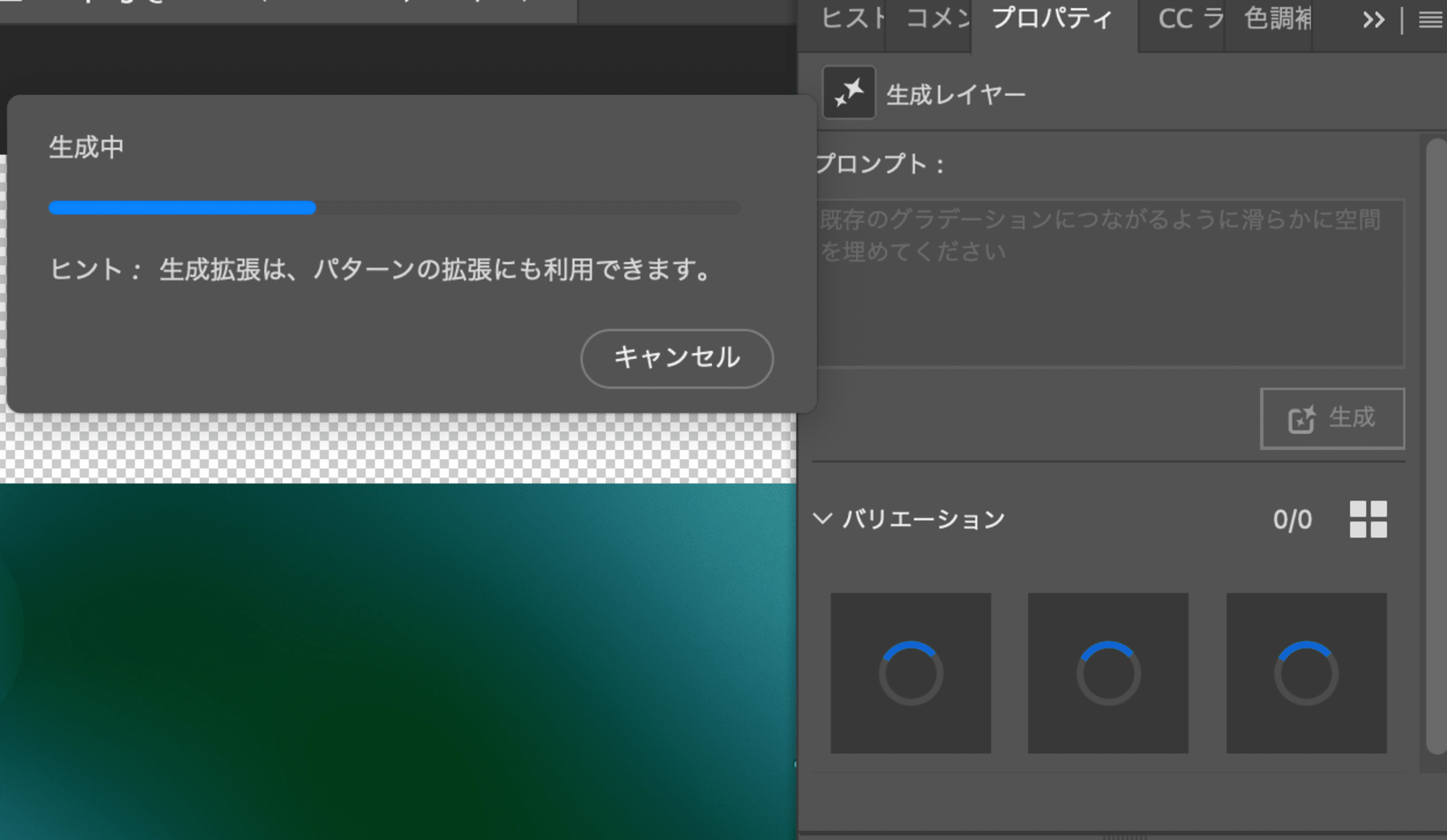Switch to the CC ラ tab

click(x=1190, y=19)
